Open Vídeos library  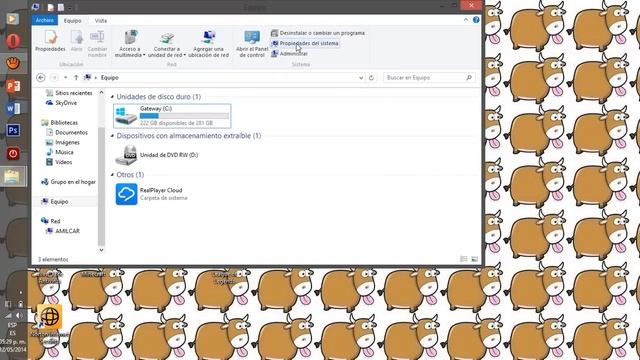(x=59, y=162)
